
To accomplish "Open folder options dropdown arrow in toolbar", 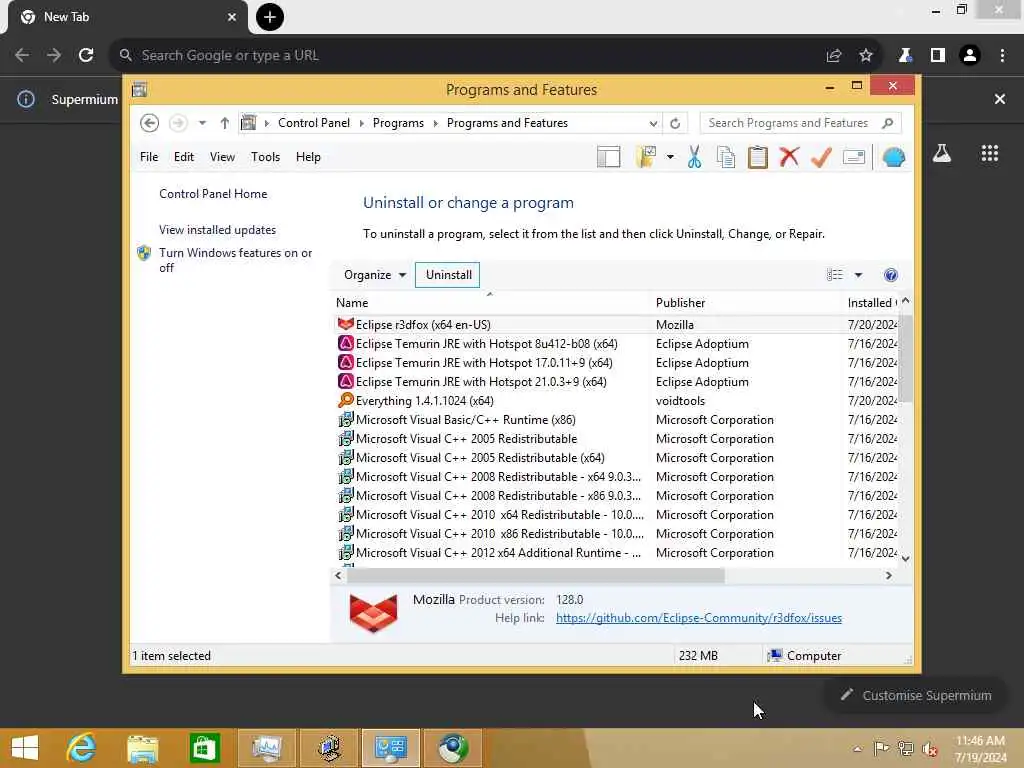I will tap(670, 157).
